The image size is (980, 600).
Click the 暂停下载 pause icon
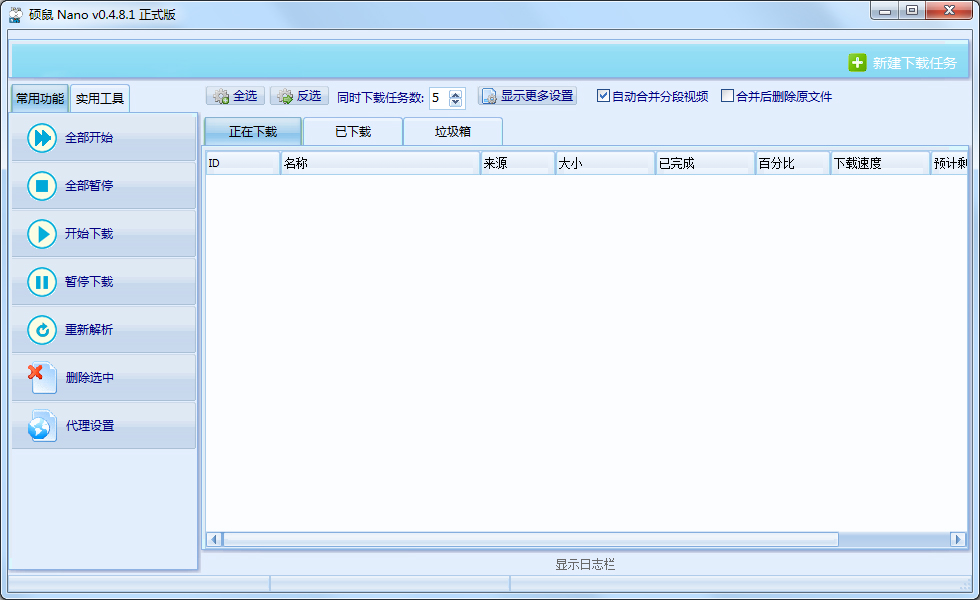pyautogui.click(x=40, y=282)
